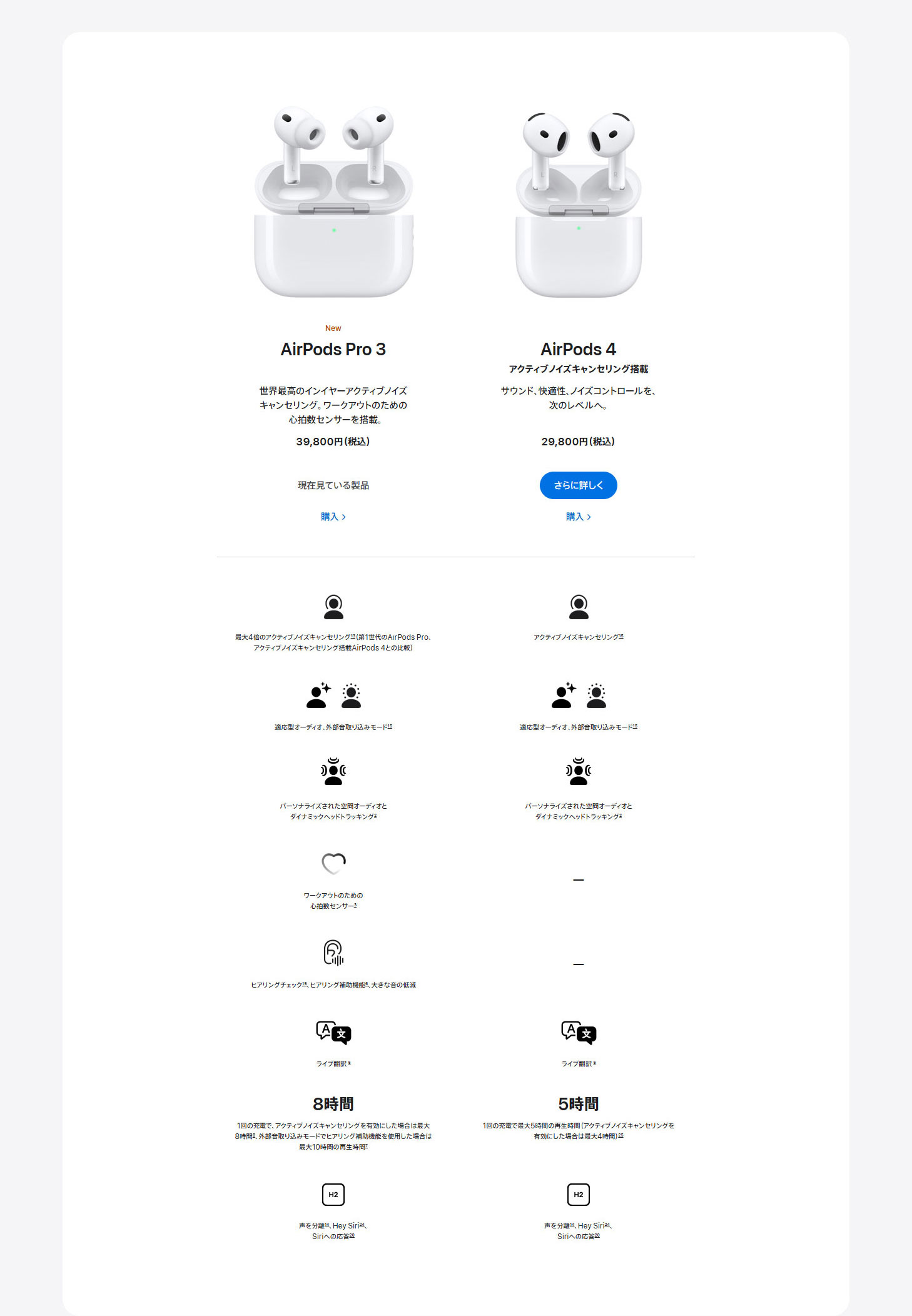Click the AirPods 4 product image

579,204
